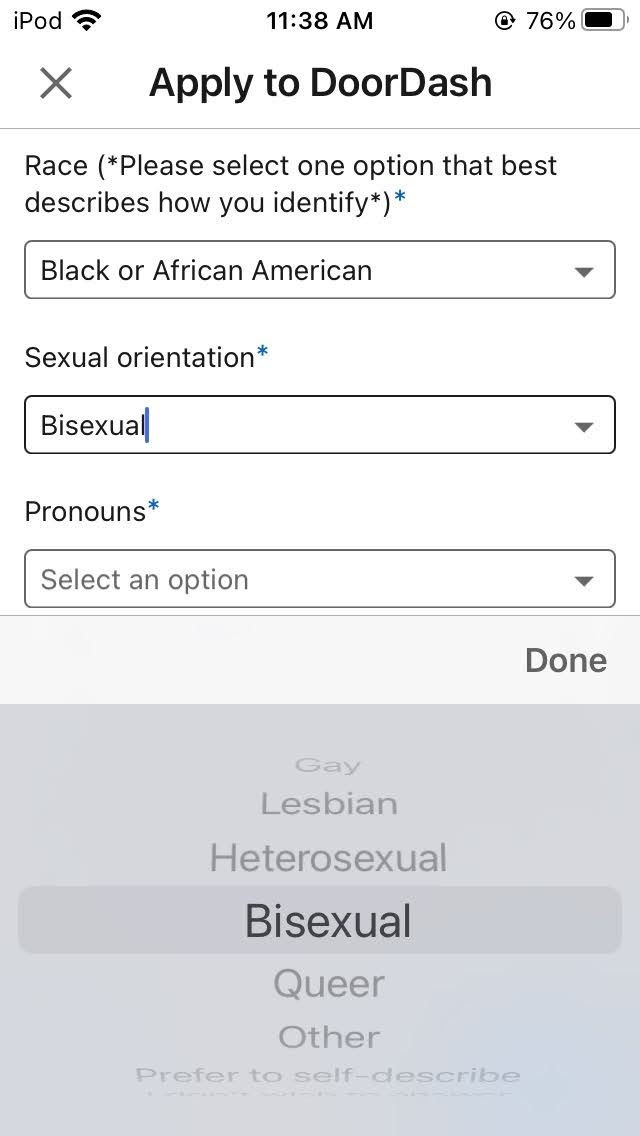
Task: Expand the Sexual orientation dropdown arrow
Action: 583,427
